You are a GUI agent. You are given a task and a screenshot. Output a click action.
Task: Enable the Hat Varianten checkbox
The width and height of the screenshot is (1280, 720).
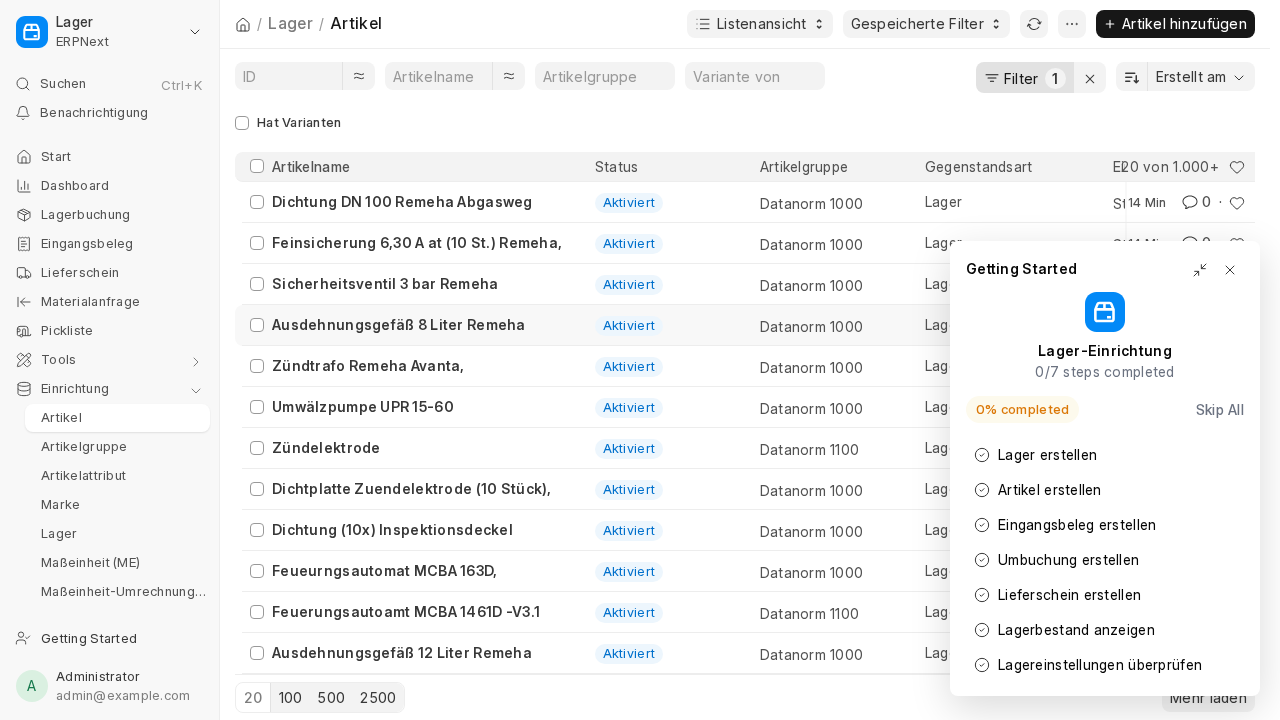click(242, 123)
